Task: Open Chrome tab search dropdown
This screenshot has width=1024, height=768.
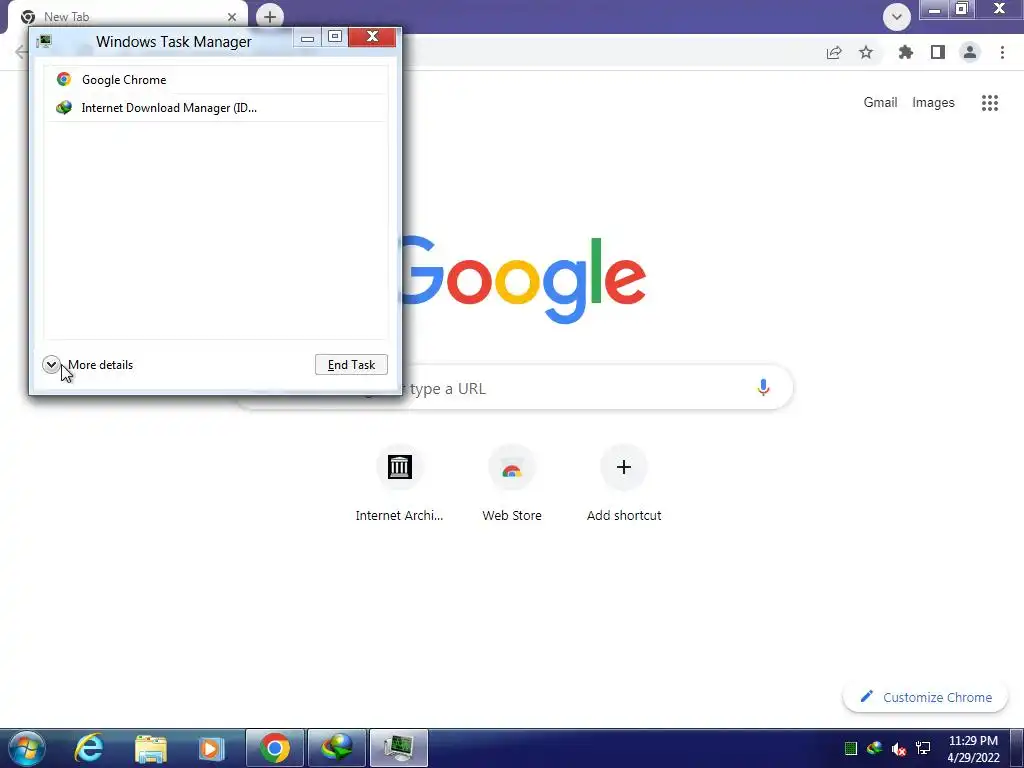Action: pos(897,17)
